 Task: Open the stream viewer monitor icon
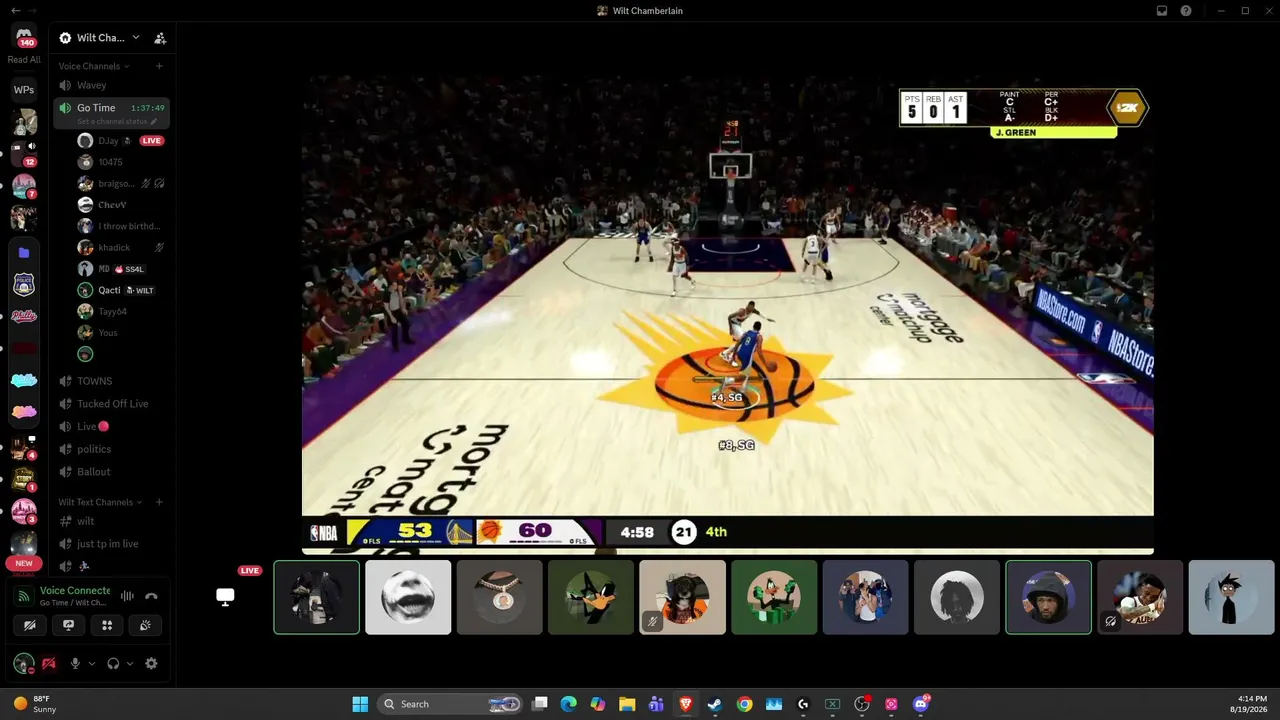click(225, 597)
